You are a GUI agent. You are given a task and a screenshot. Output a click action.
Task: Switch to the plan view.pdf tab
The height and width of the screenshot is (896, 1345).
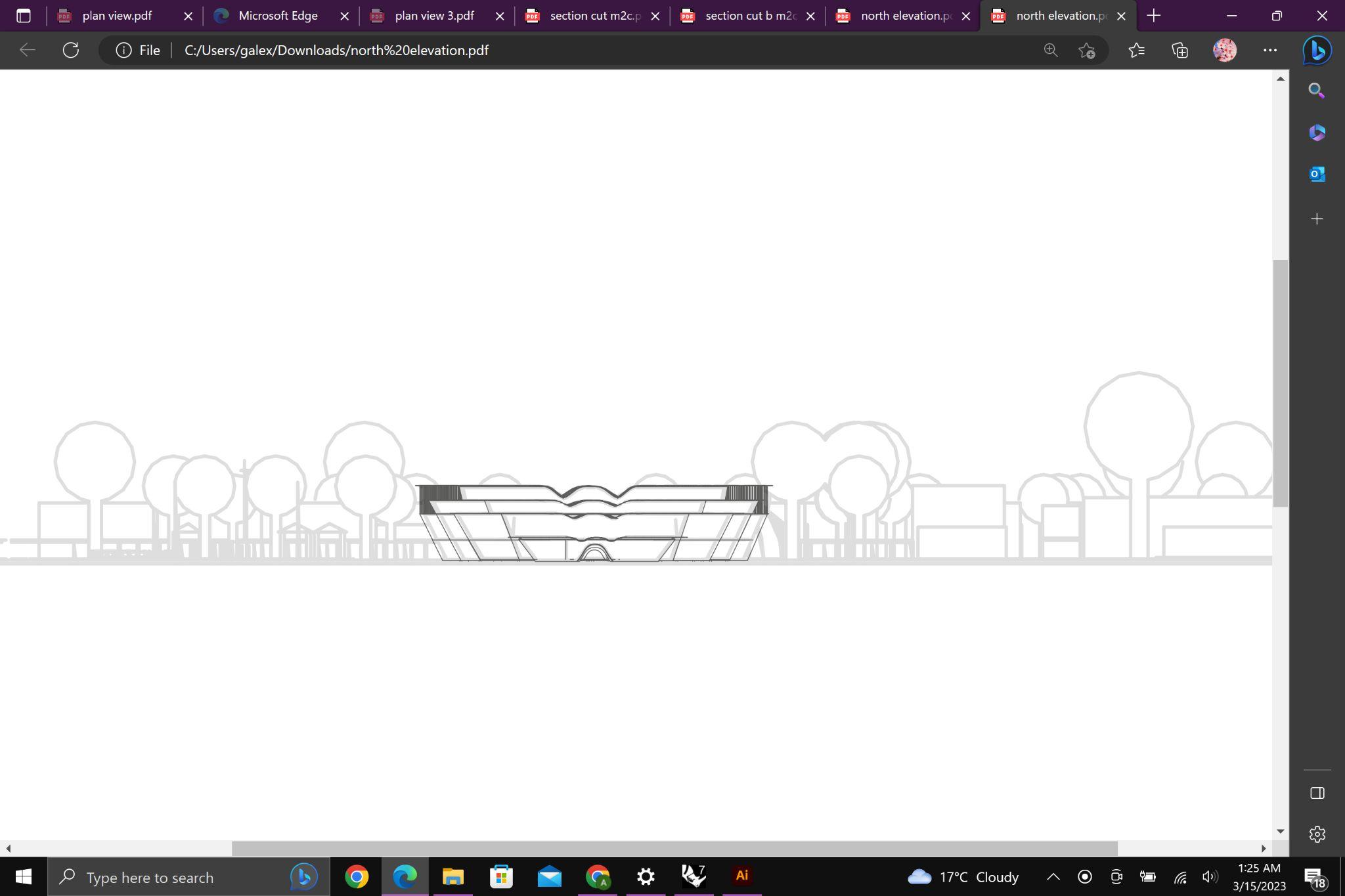pos(117,16)
